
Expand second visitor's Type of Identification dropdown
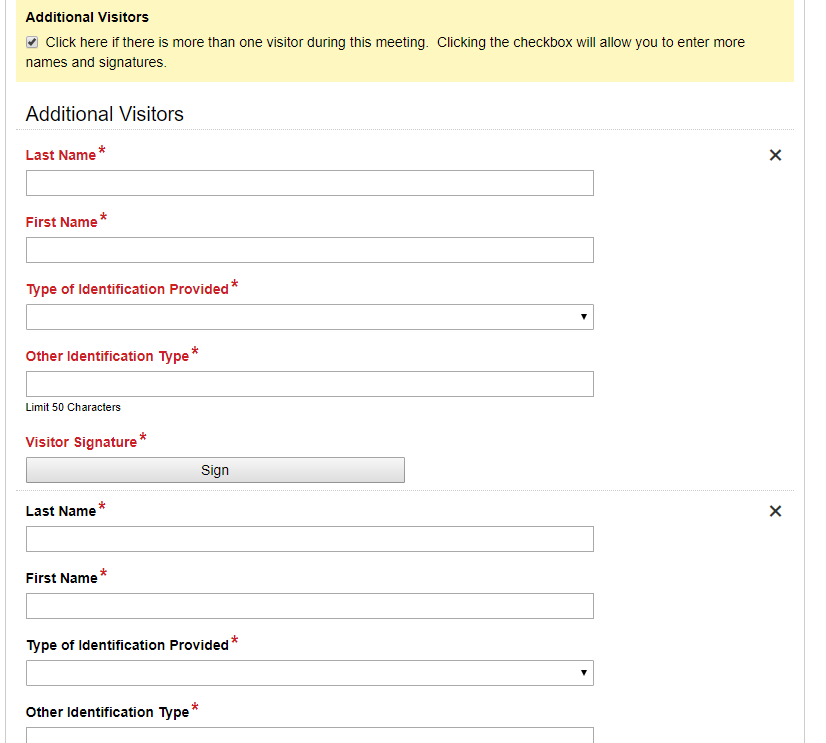click(x=309, y=673)
